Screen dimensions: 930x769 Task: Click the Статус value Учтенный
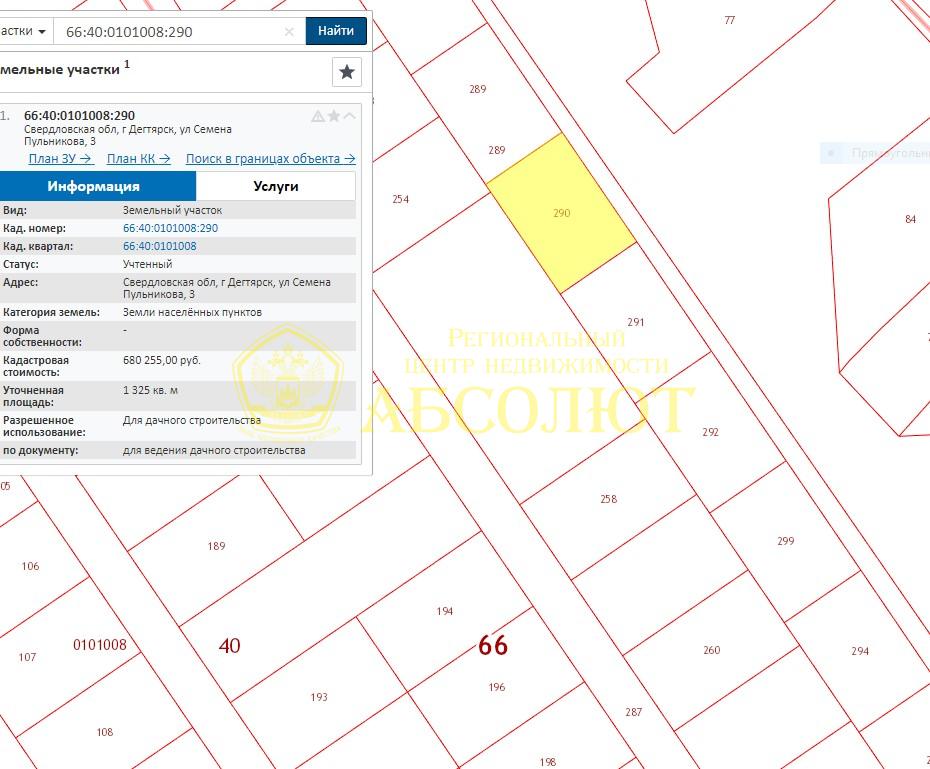click(148, 264)
